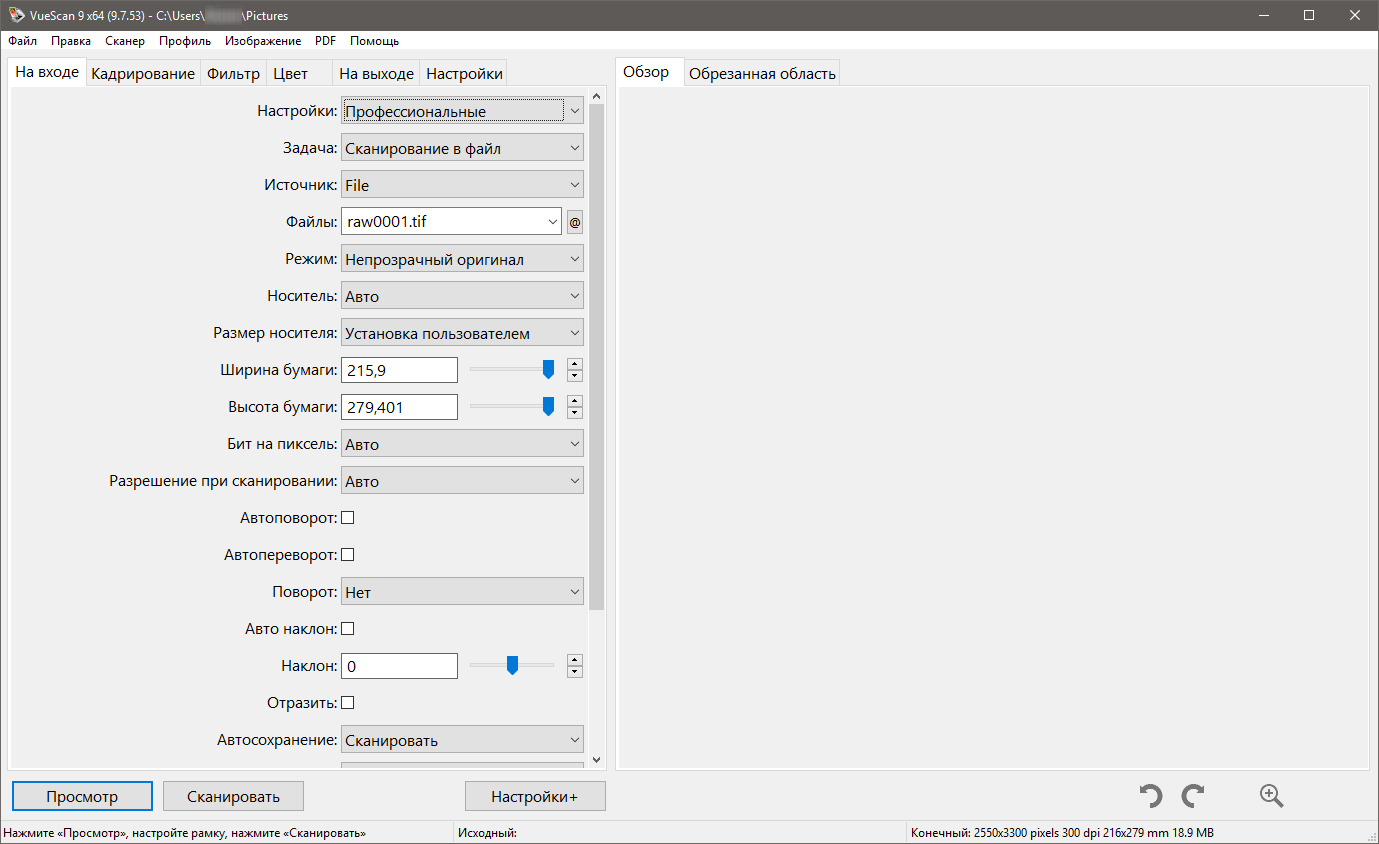Switch to the Кадрирование tab

click(x=143, y=74)
